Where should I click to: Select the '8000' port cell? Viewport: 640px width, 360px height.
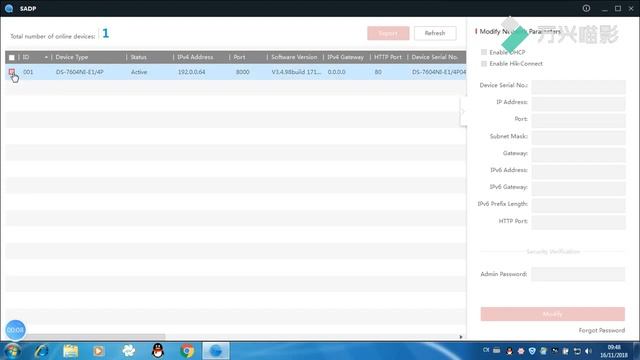pos(242,72)
